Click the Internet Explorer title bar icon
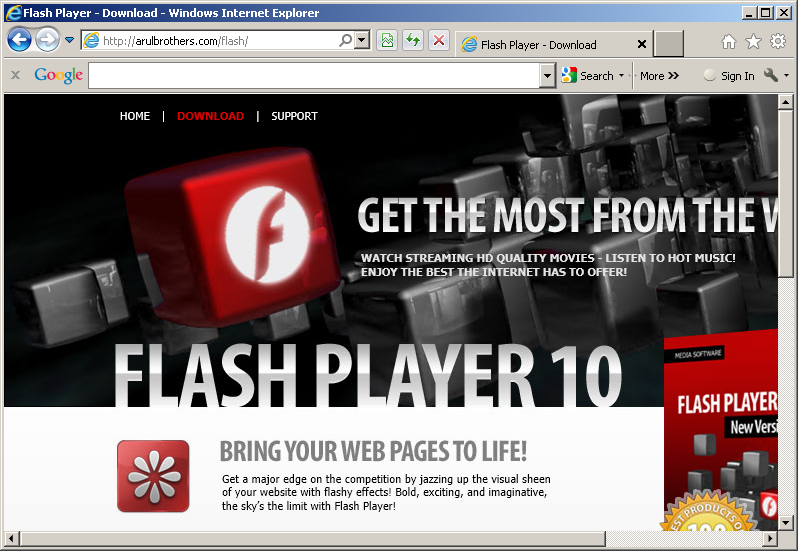 [x=13, y=12]
